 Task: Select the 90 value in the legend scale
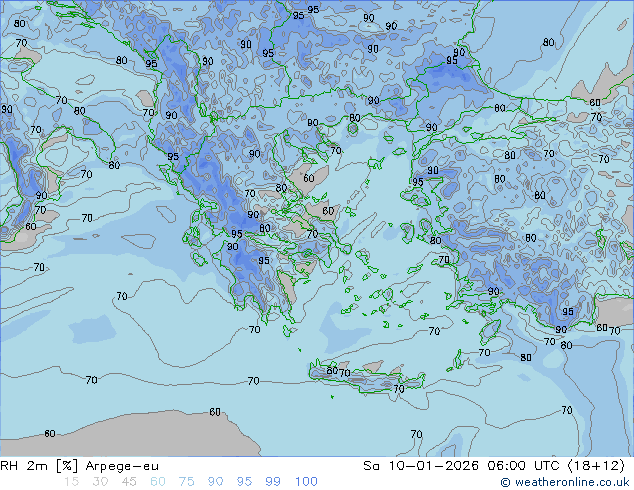tap(215, 482)
